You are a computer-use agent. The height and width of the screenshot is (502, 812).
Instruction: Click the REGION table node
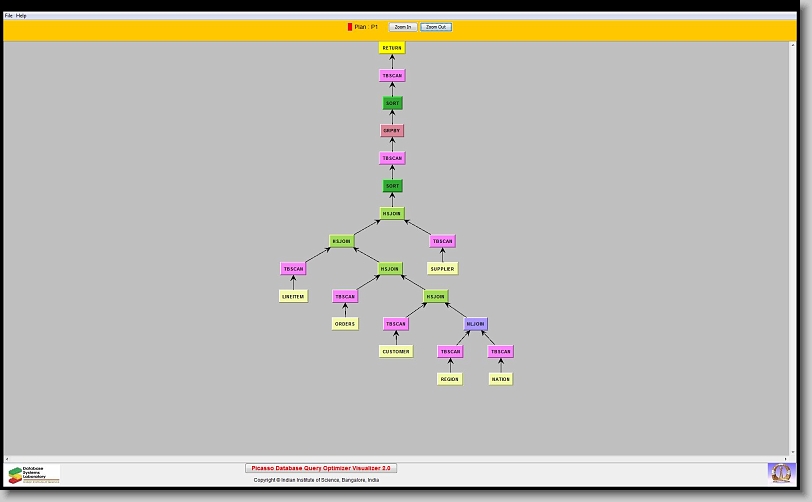point(450,379)
